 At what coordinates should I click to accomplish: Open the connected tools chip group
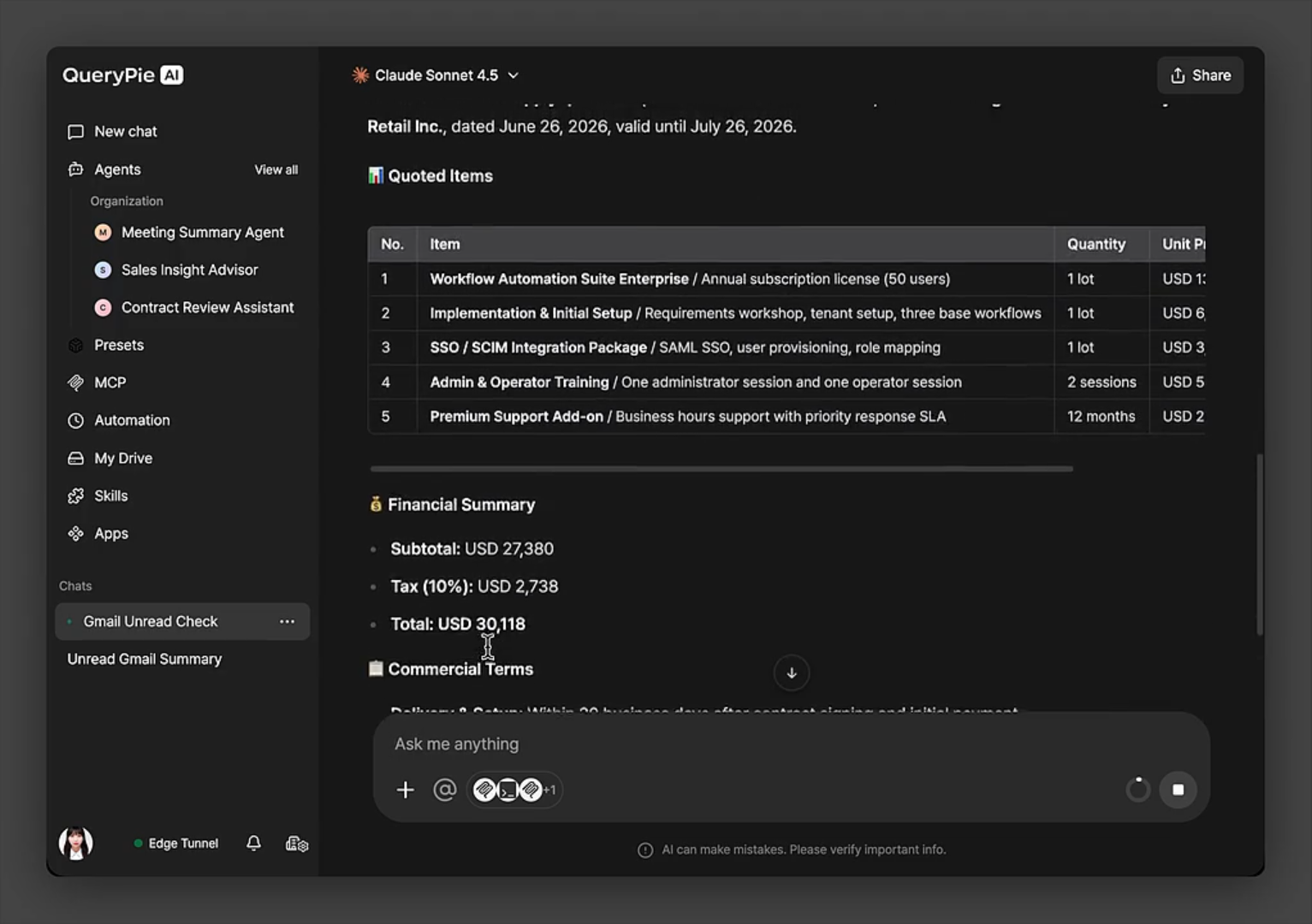514,790
